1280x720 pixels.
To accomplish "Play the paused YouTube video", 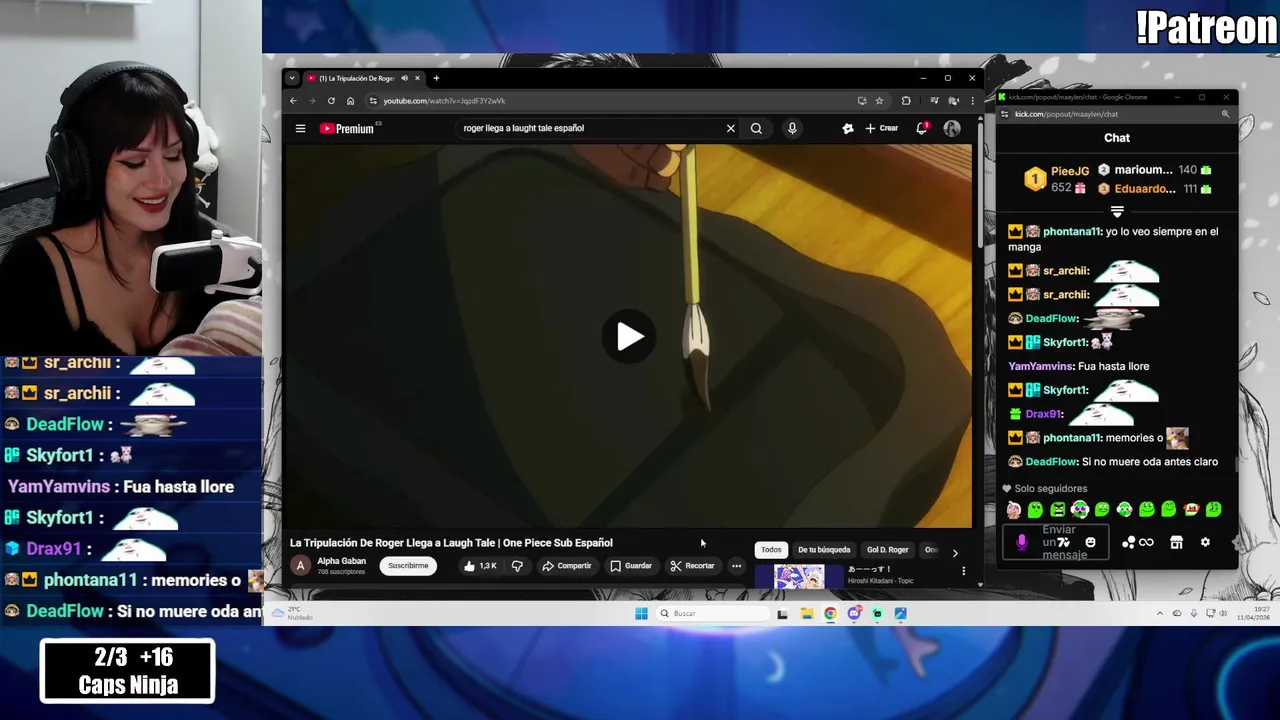I will [629, 337].
